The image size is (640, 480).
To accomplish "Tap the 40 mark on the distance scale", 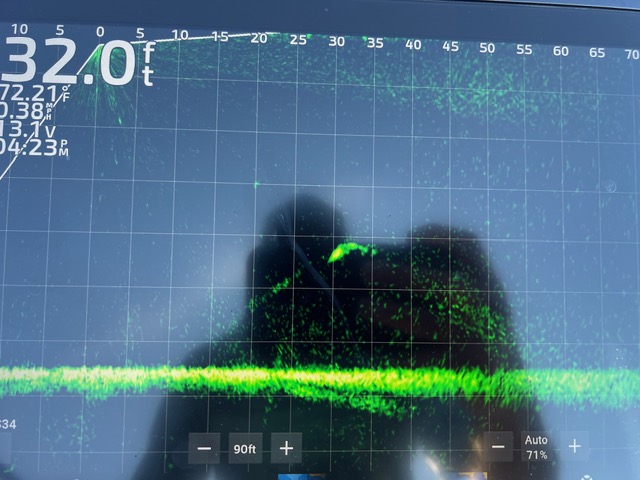I will (x=413, y=44).
